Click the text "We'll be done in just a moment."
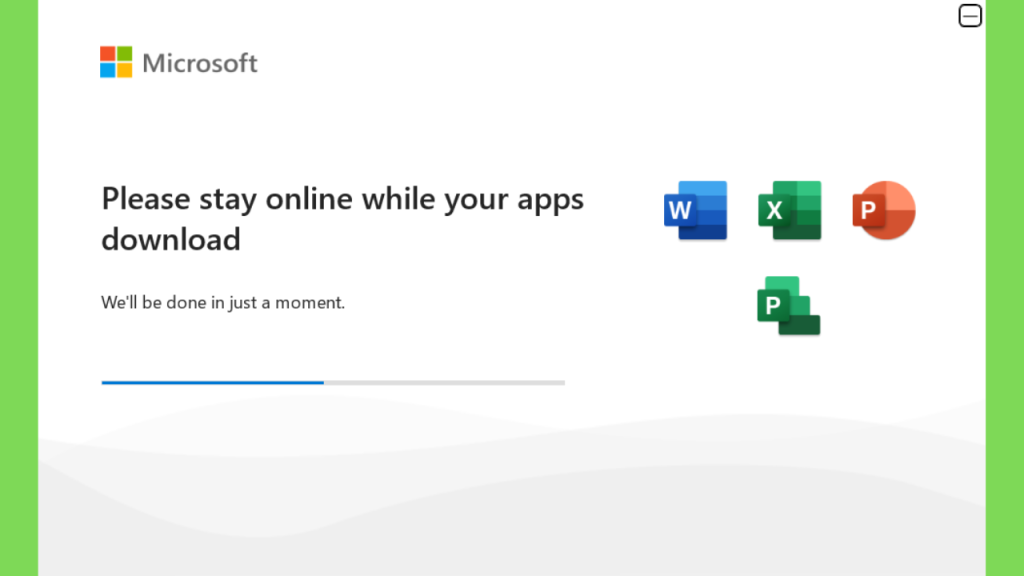Viewport: 1024px width, 576px height. pos(223,302)
